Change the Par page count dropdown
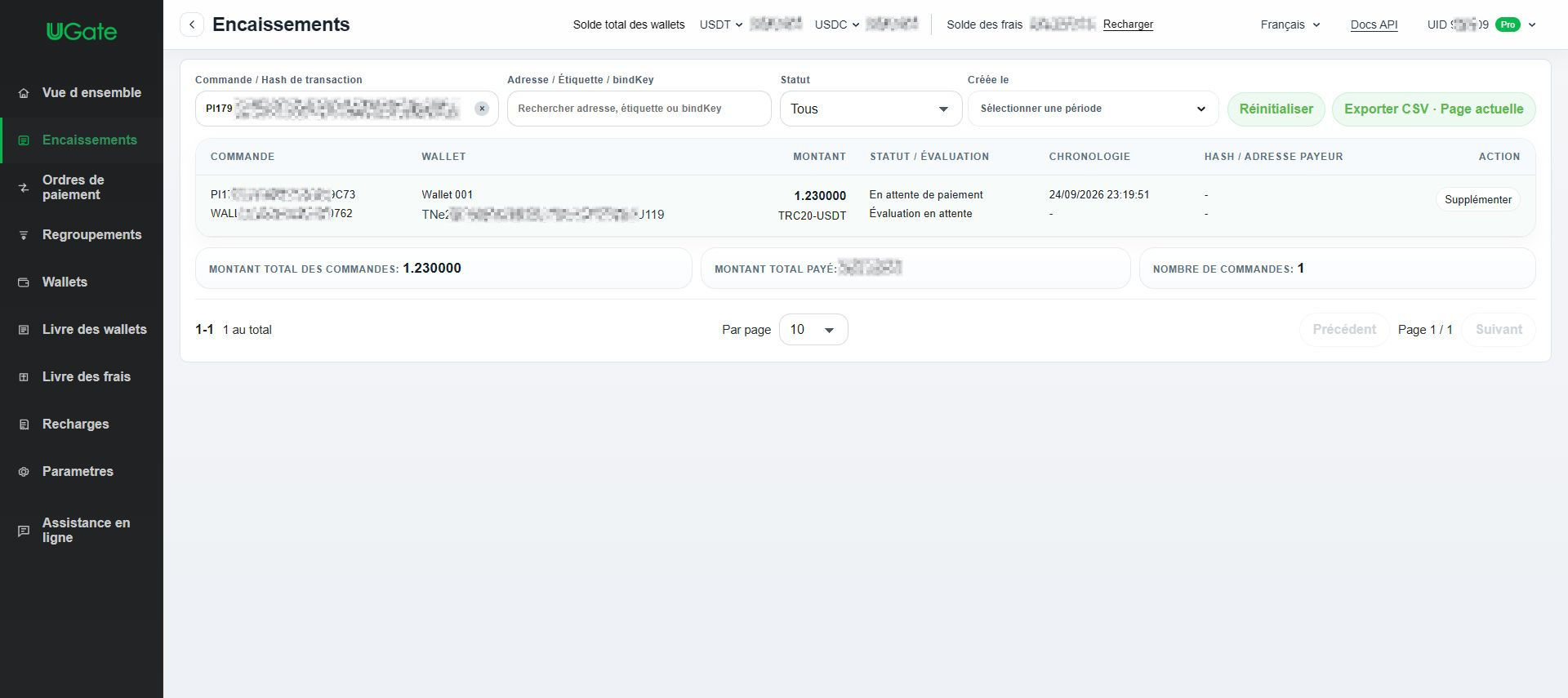1568x698 pixels. (x=813, y=330)
